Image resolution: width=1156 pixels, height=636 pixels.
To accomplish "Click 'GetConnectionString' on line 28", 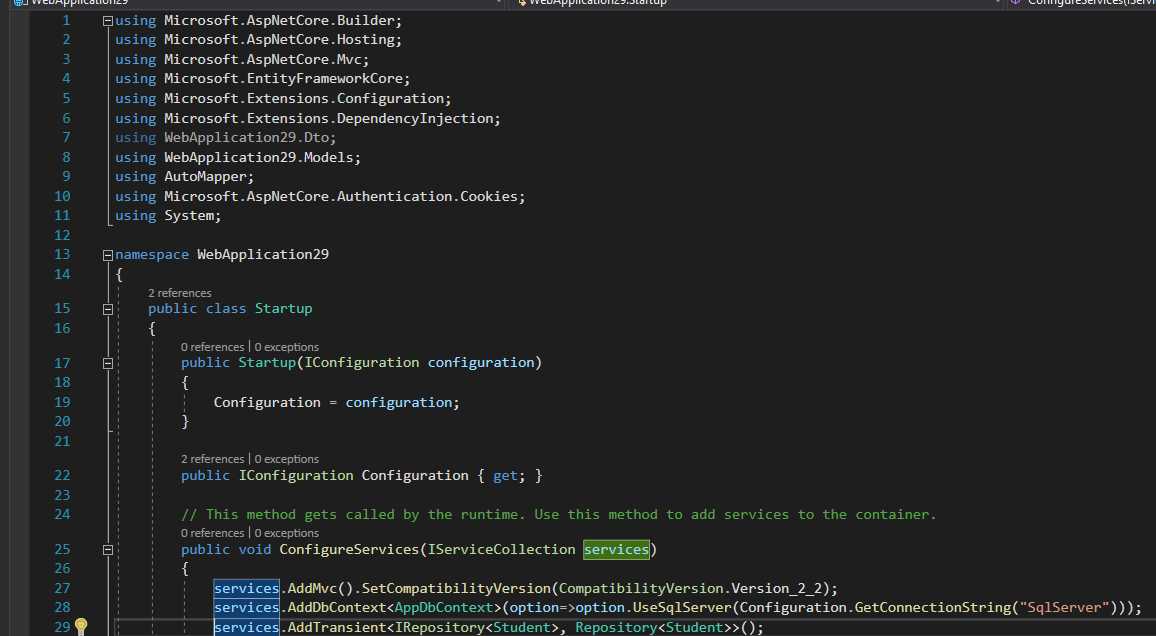I will click(933, 607).
